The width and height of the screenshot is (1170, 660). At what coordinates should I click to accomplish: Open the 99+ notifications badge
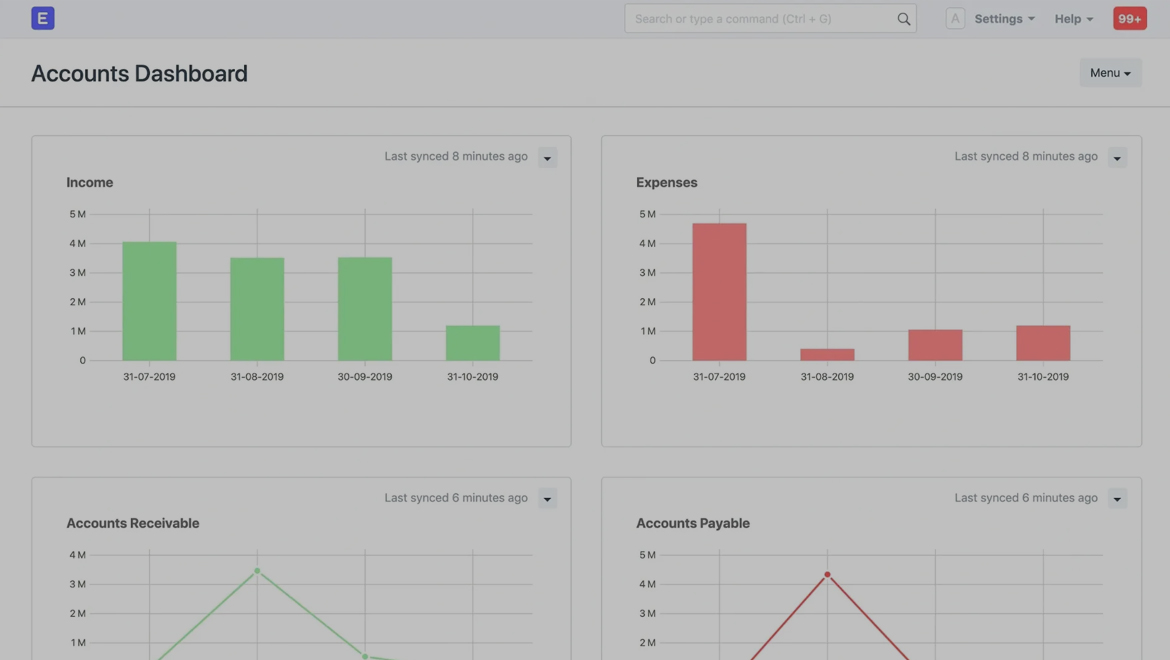coord(1129,18)
